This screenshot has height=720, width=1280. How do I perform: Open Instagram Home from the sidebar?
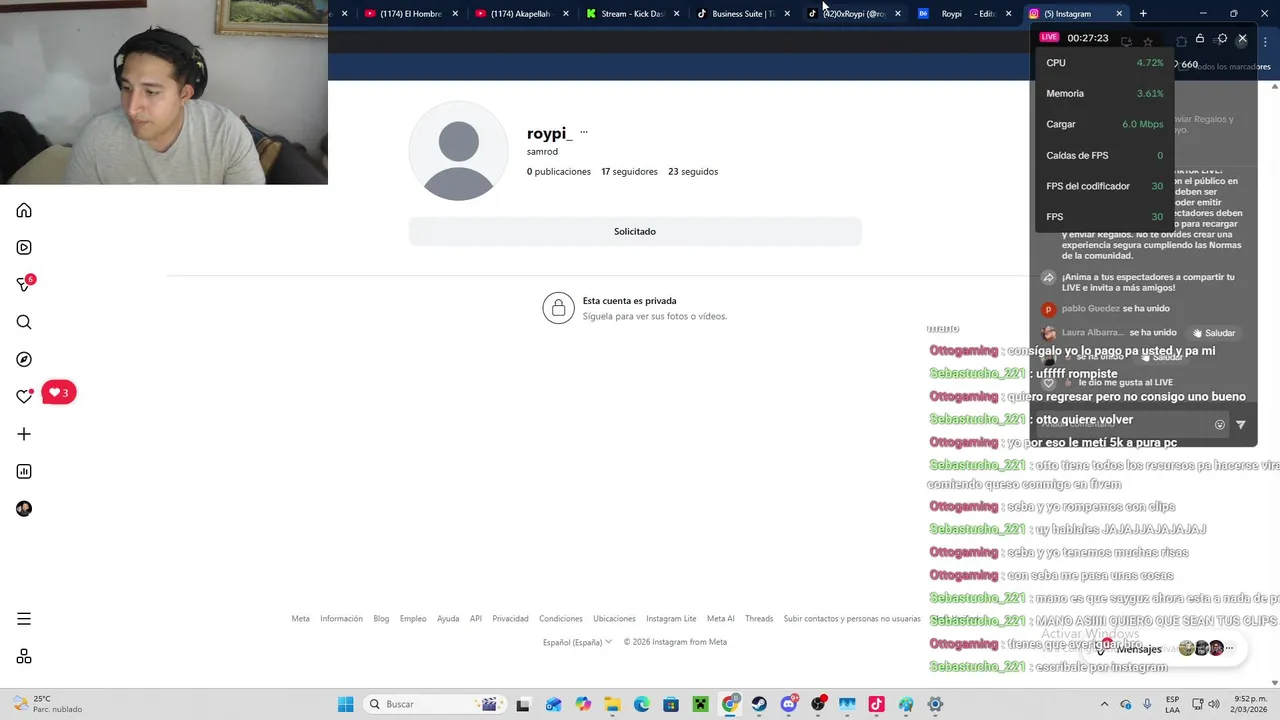(x=24, y=210)
